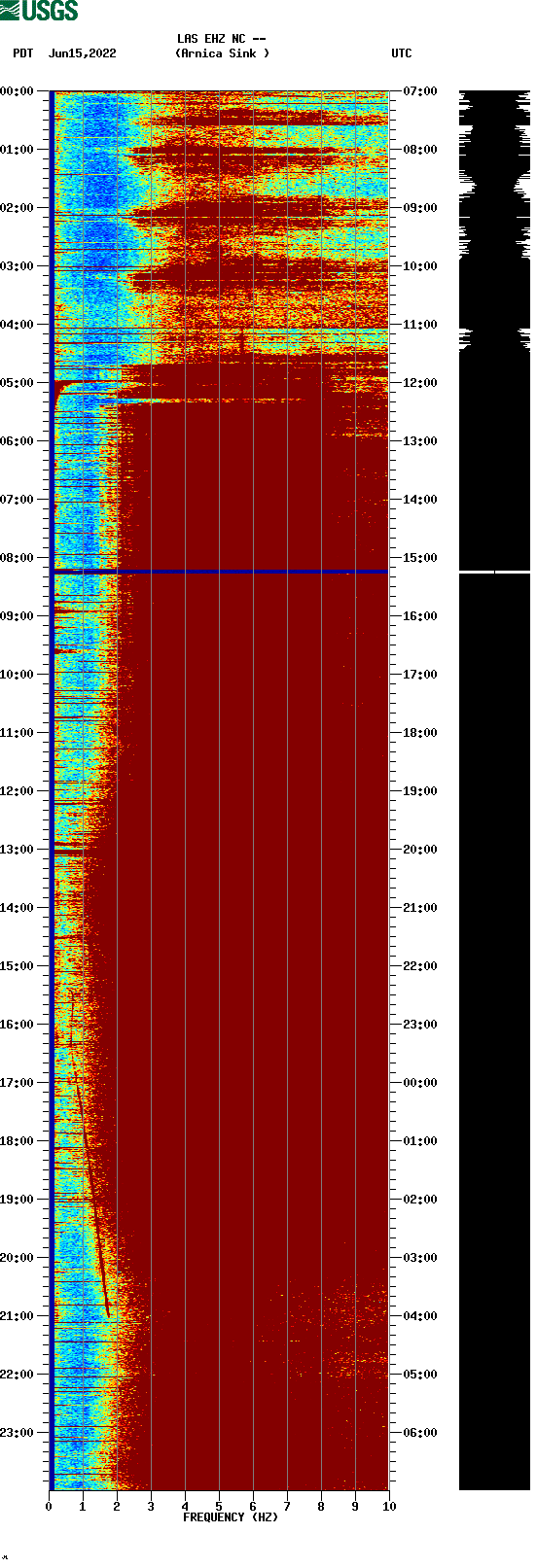Viewport: 537px width, 1568px height.
Task: Click the UTC time label '15:00'
Action: 420,558
